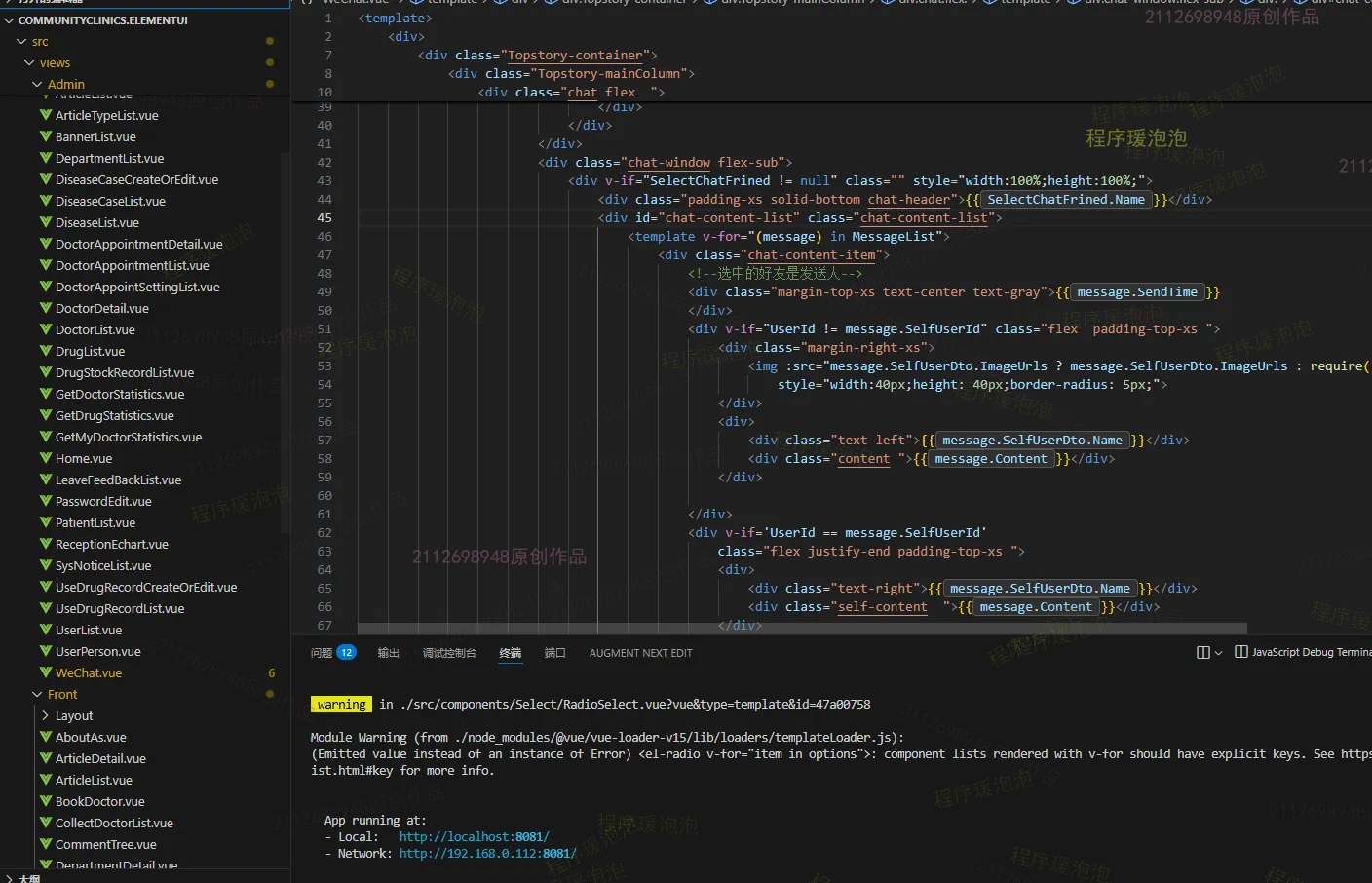Open UseDrugRecordCreateOrEdit.vue file
This screenshot has width=1372, height=883.
coord(146,587)
